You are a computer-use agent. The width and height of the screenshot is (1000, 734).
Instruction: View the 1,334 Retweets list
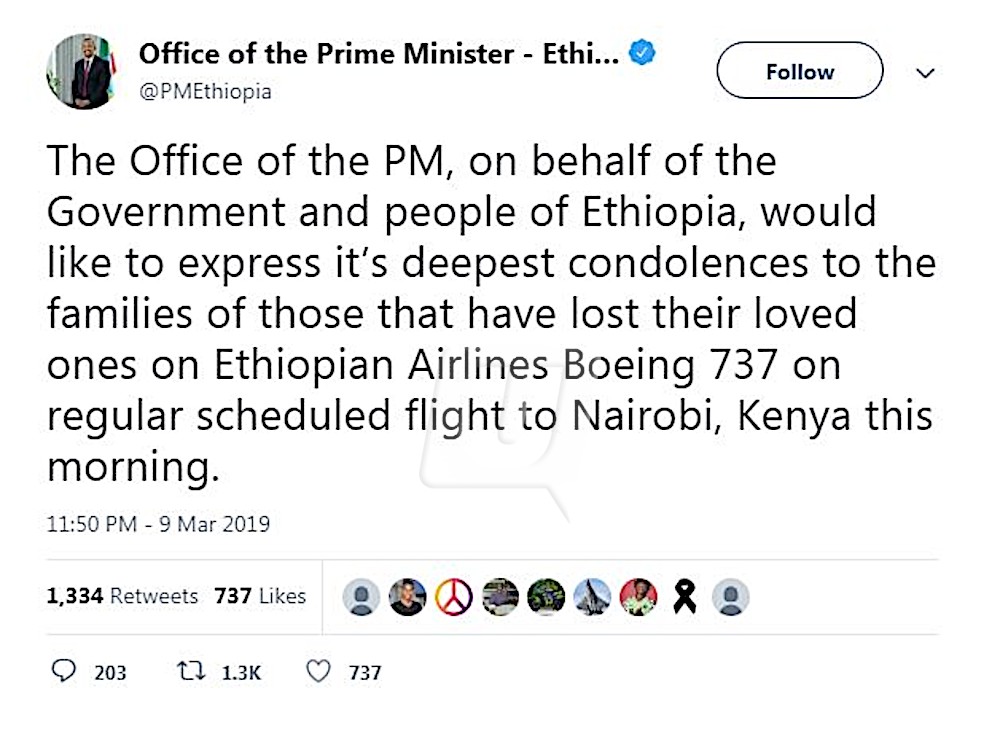pos(122,596)
